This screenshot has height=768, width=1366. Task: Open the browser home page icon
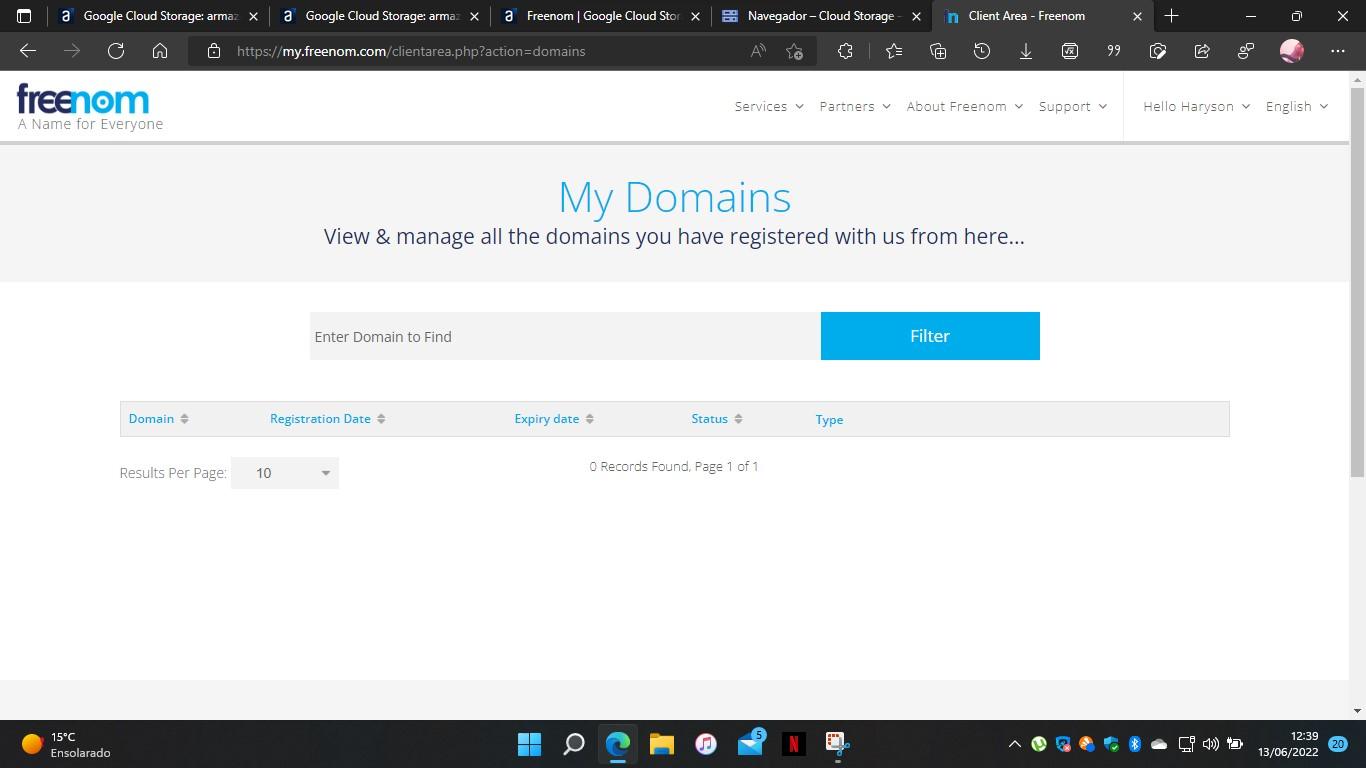point(160,51)
